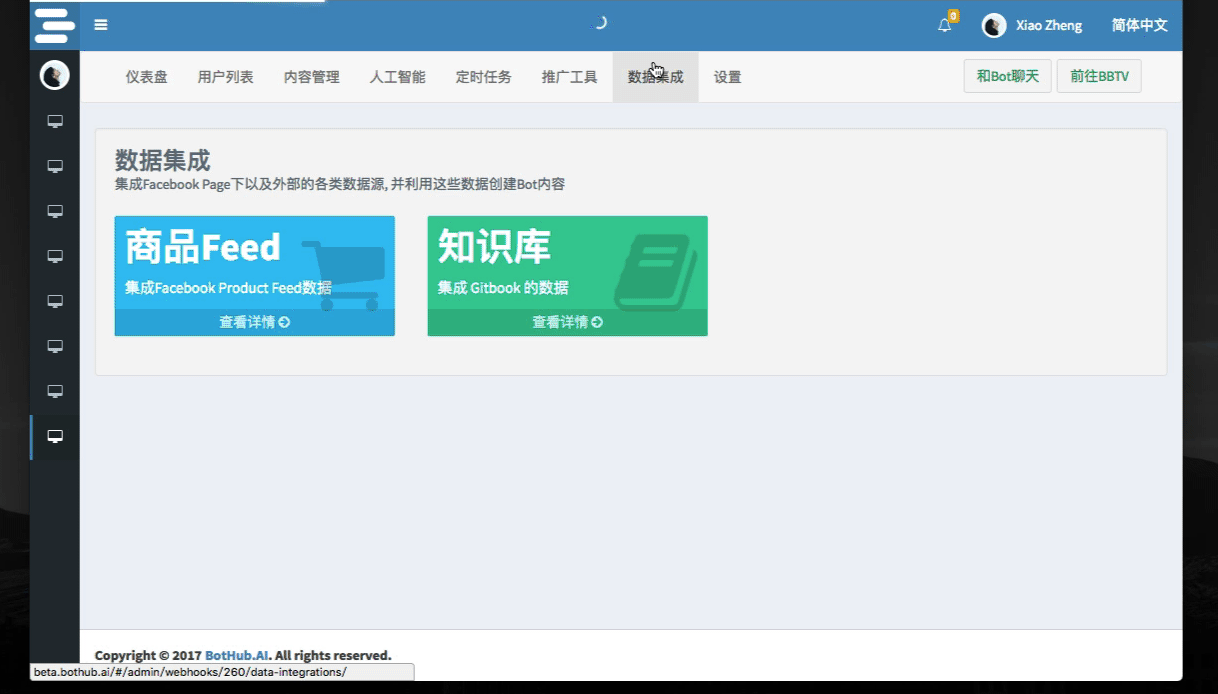Select the highlighted active monitor icon in the sidebar
1218x694 pixels.
coord(56,437)
